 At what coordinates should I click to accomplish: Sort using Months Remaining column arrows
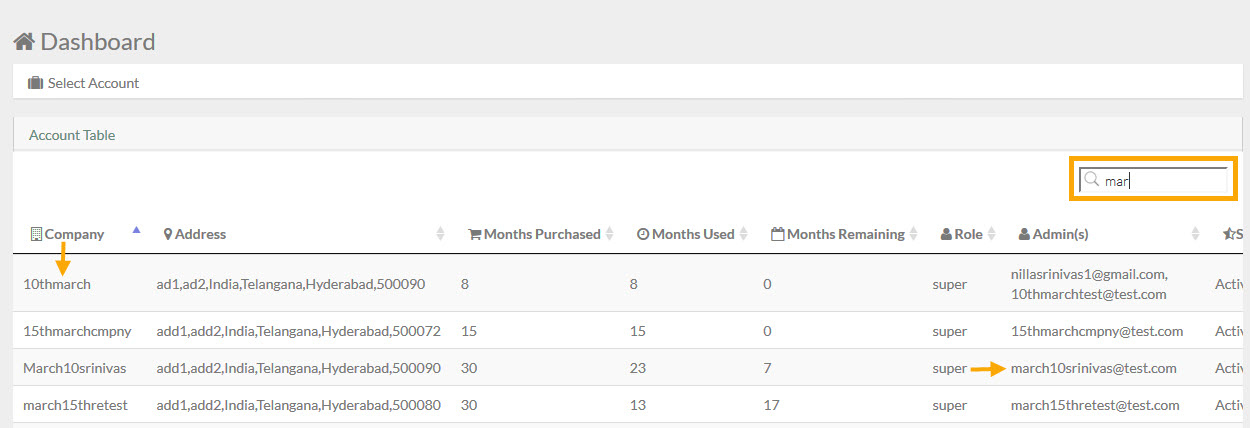pyautogui.click(x=914, y=234)
